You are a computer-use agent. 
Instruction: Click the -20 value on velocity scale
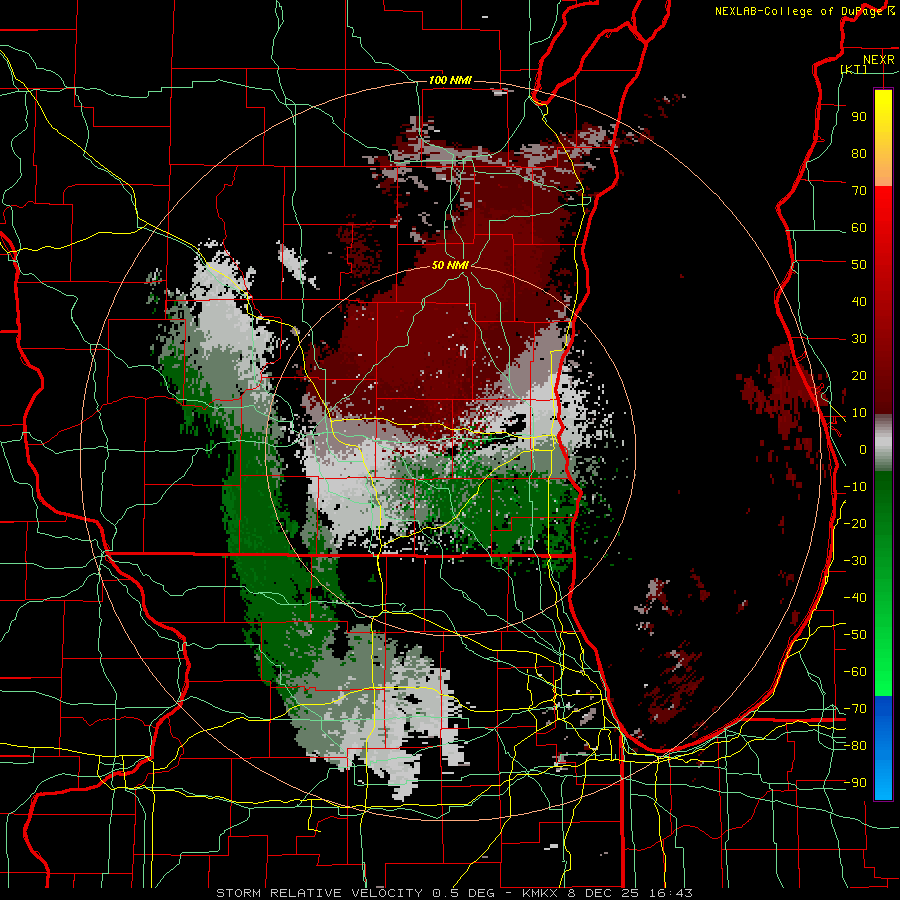click(x=855, y=523)
